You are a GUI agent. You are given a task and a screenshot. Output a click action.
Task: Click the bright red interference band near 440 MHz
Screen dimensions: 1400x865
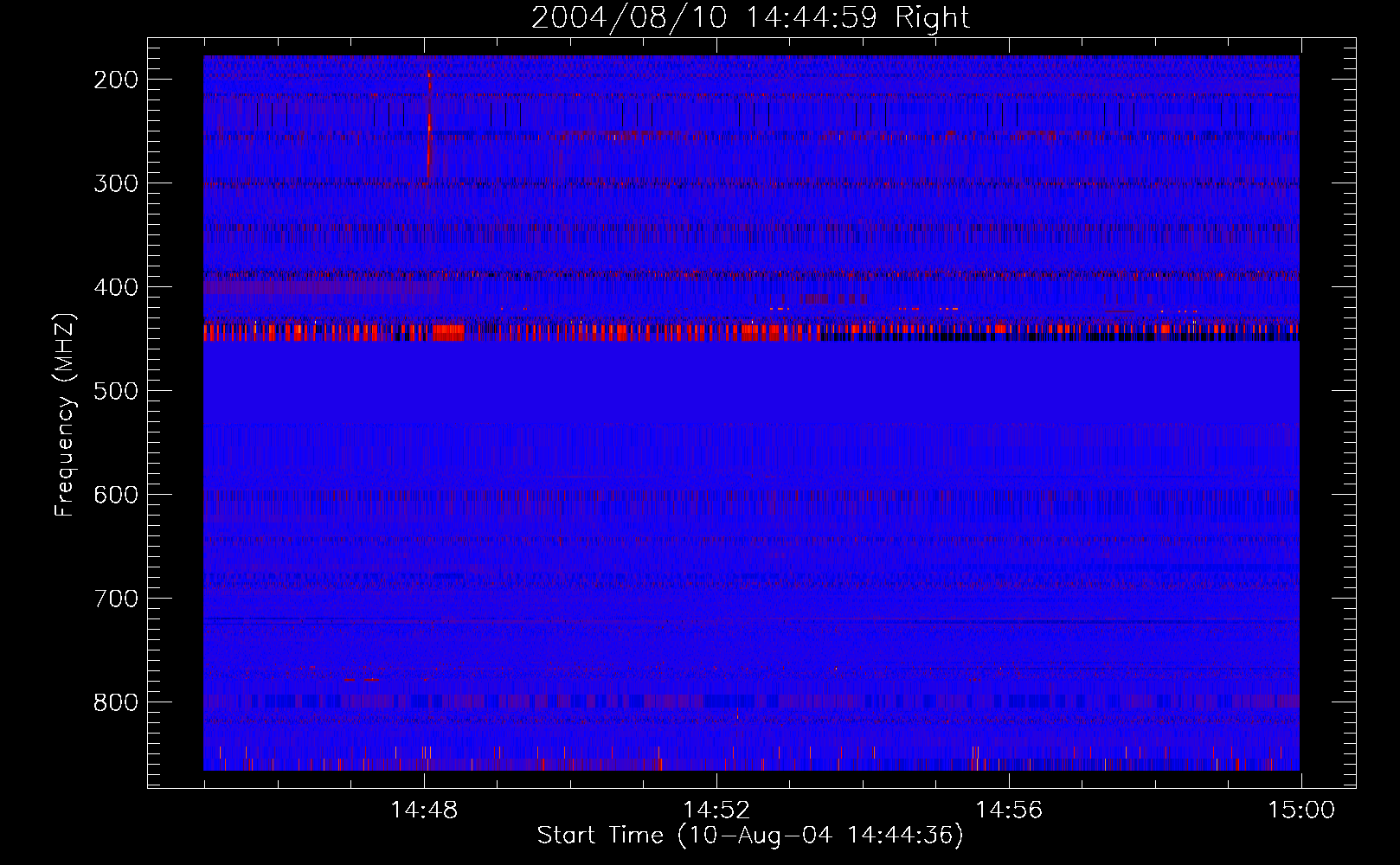click(751, 332)
